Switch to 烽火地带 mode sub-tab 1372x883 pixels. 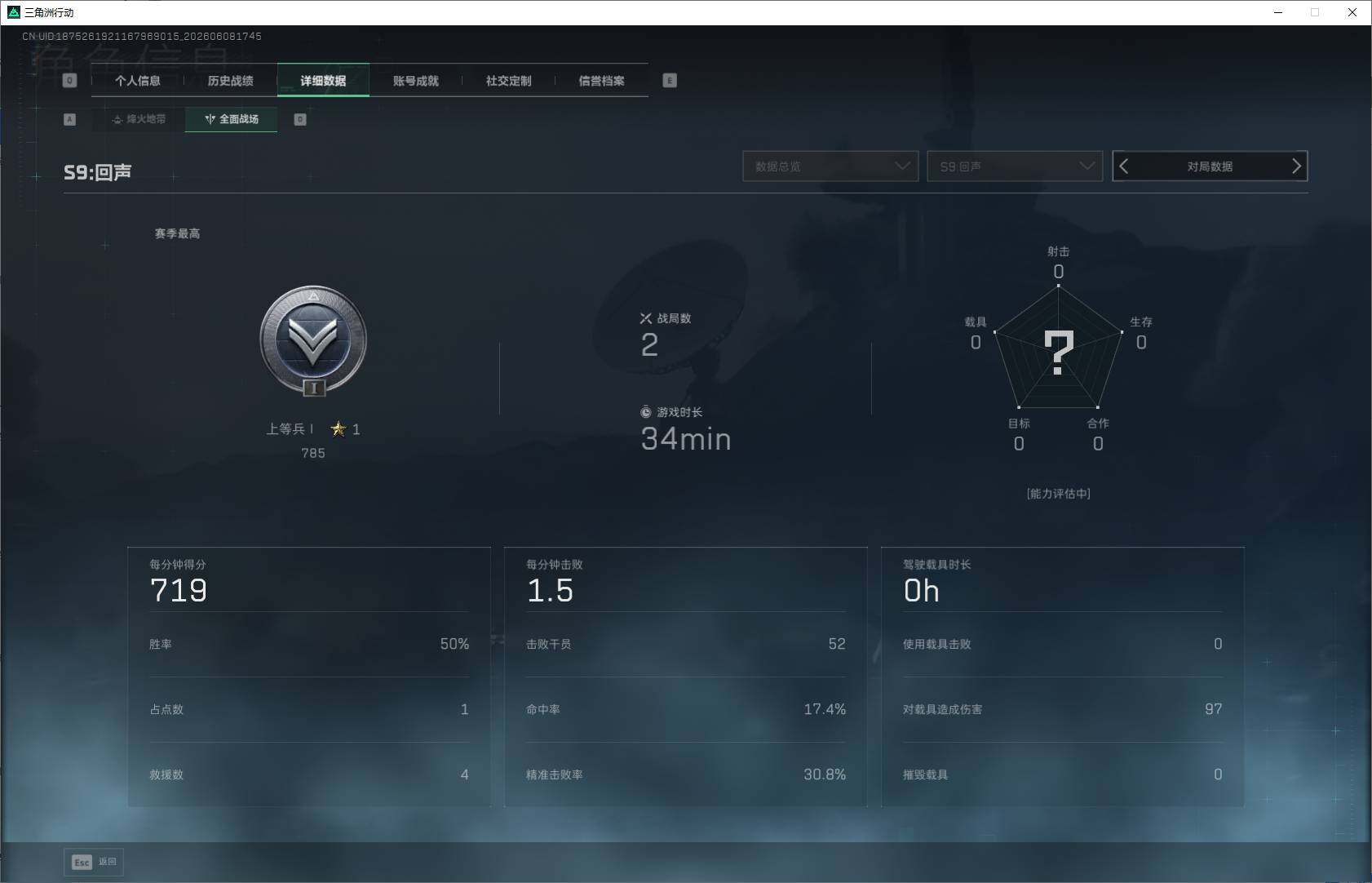pyautogui.click(x=138, y=119)
